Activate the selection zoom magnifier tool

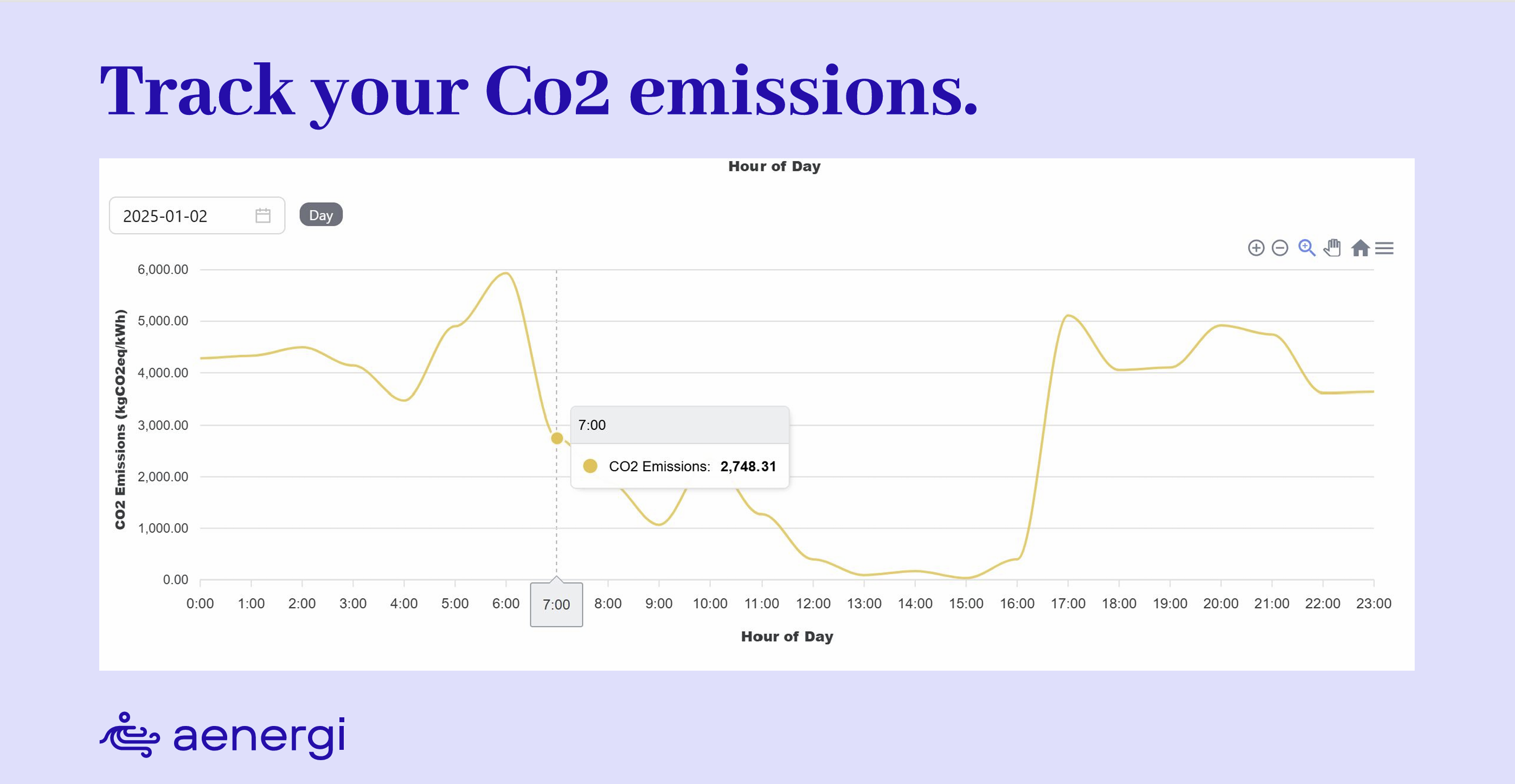click(1306, 248)
